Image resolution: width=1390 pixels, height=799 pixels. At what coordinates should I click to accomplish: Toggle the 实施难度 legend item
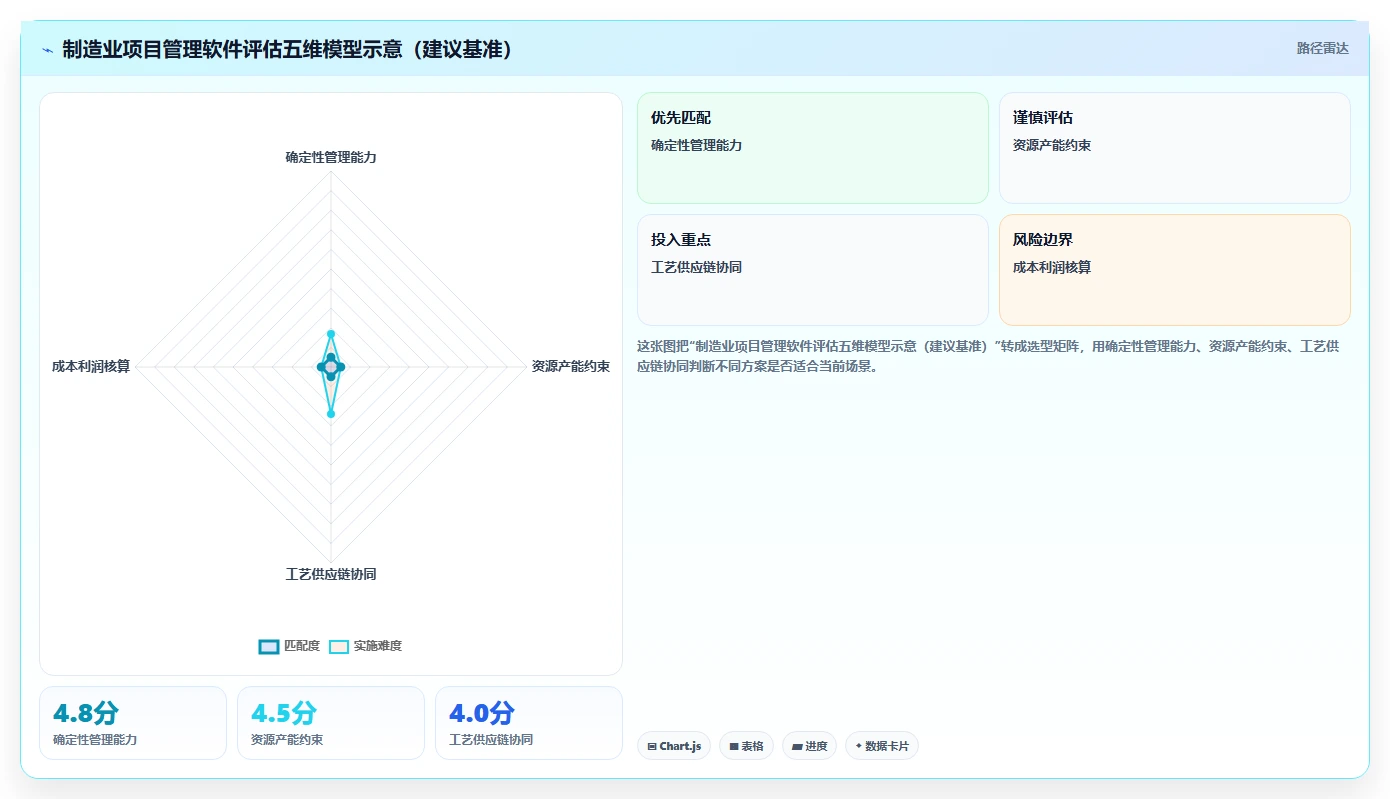(x=366, y=646)
